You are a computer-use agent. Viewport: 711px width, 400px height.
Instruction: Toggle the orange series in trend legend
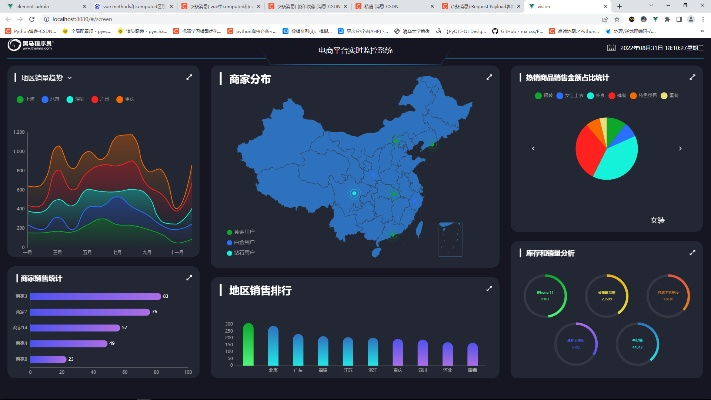(x=125, y=99)
